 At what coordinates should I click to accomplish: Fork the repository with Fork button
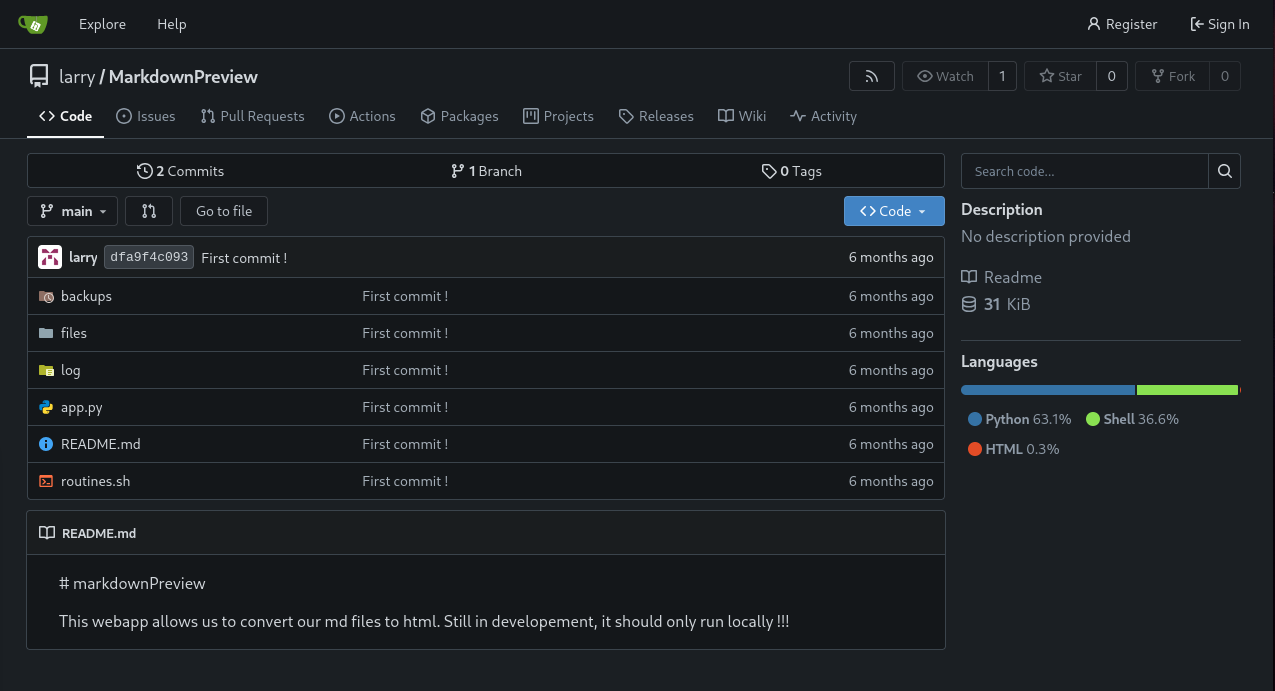pyautogui.click(x=1172, y=77)
